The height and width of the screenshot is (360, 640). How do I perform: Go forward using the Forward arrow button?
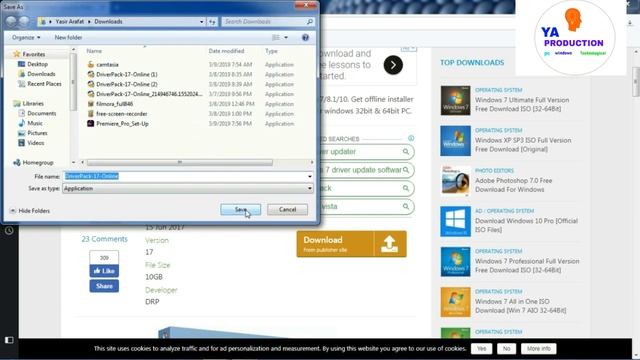click(24, 21)
